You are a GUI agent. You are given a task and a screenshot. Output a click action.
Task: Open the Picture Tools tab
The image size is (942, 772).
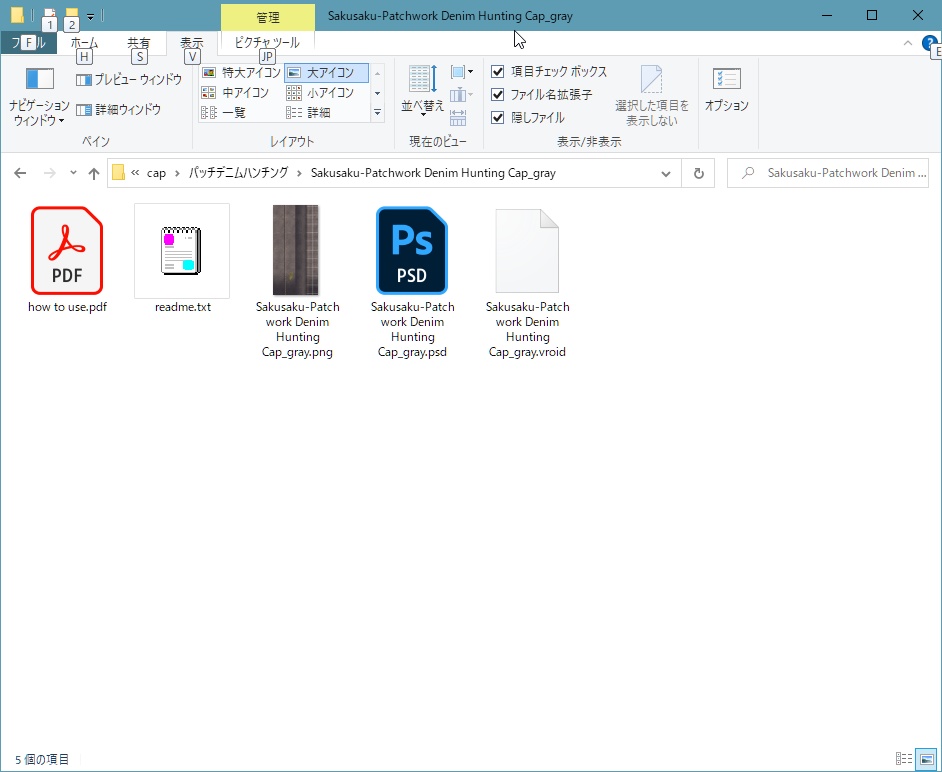[x=267, y=43]
